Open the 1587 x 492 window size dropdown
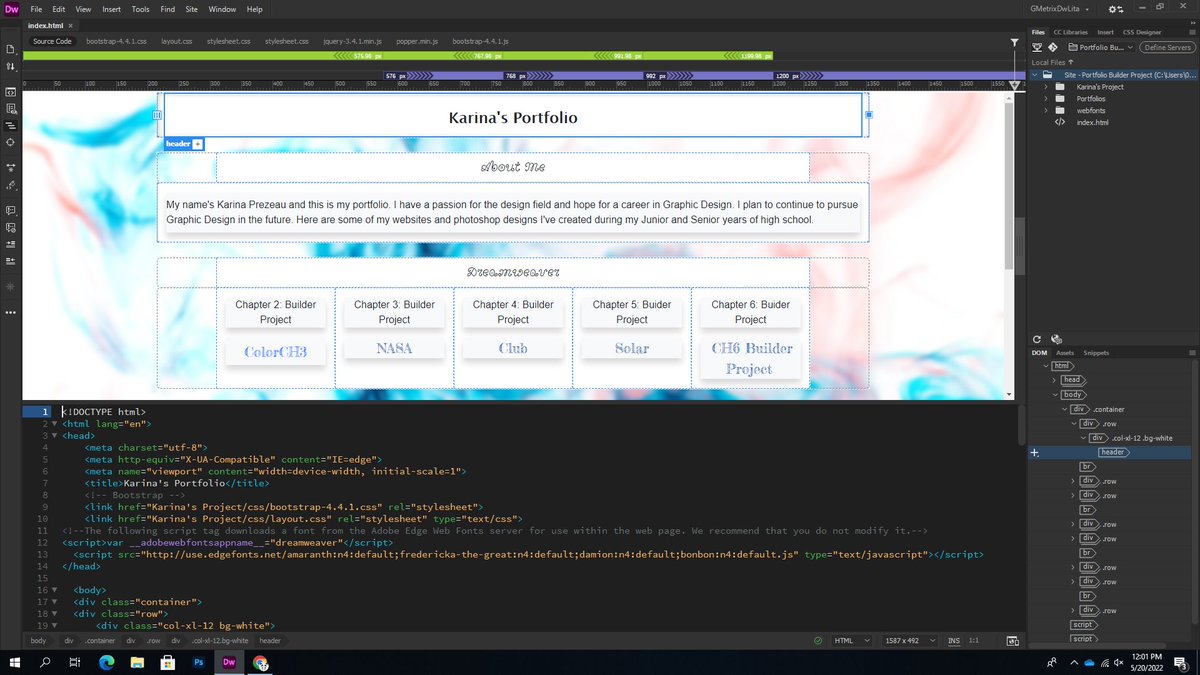 coord(908,641)
